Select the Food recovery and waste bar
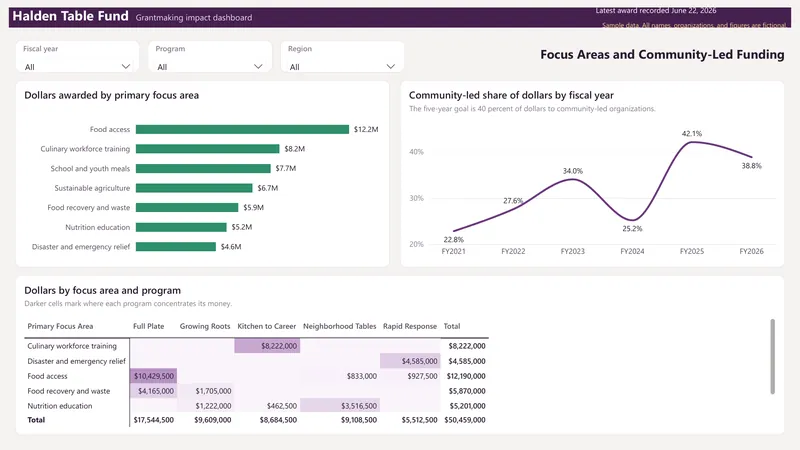Viewport: 800px width, 450px height. point(187,208)
